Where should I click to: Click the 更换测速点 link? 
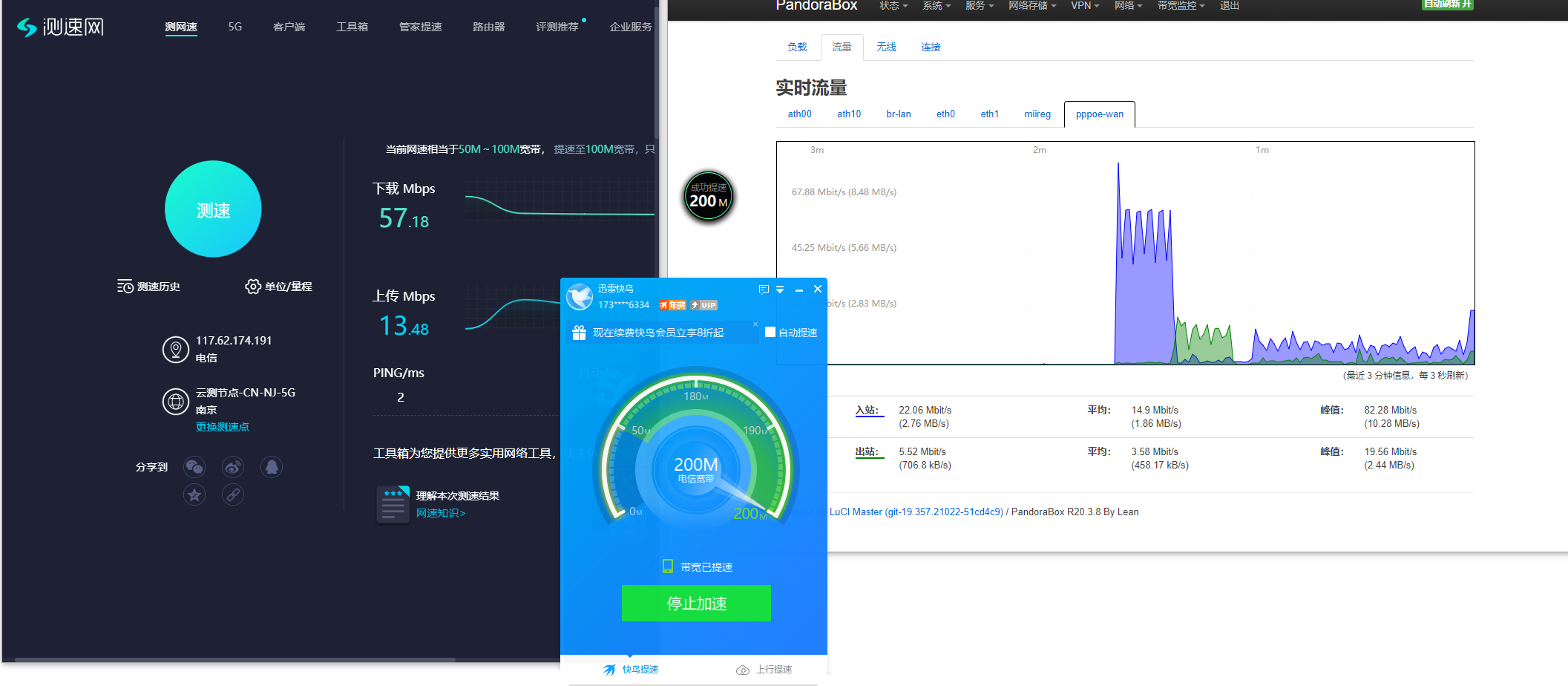(x=222, y=427)
